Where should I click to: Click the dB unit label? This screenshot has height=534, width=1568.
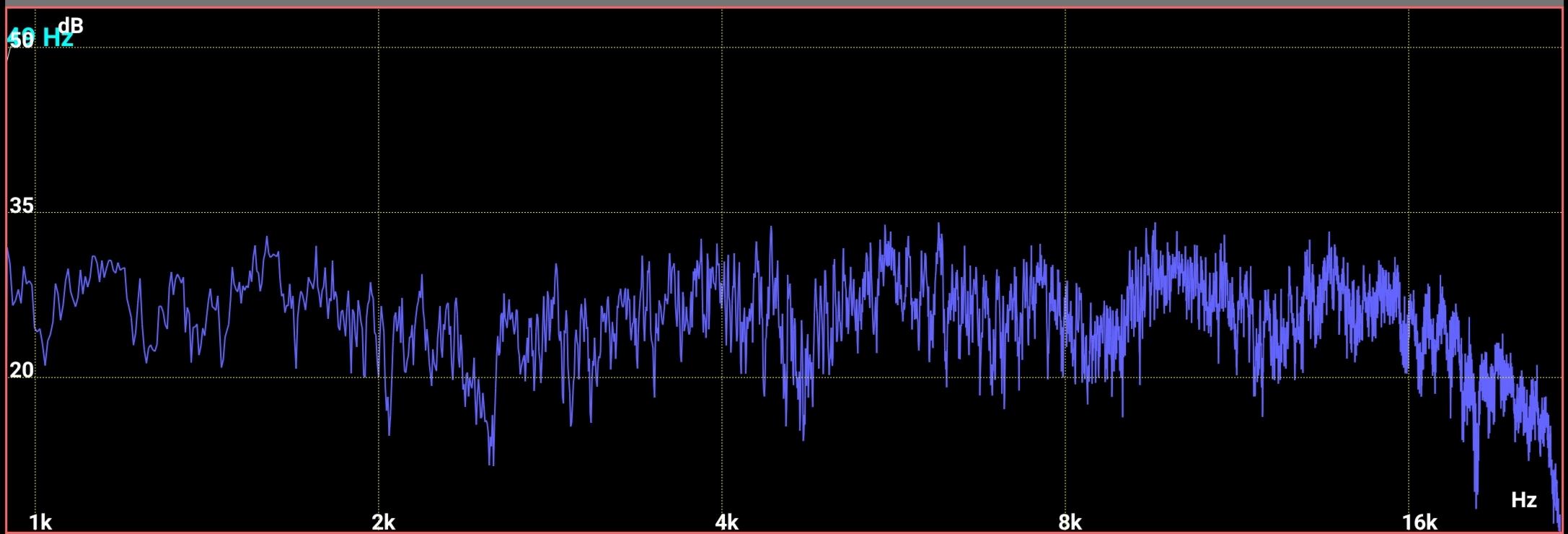pyautogui.click(x=71, y=27)
